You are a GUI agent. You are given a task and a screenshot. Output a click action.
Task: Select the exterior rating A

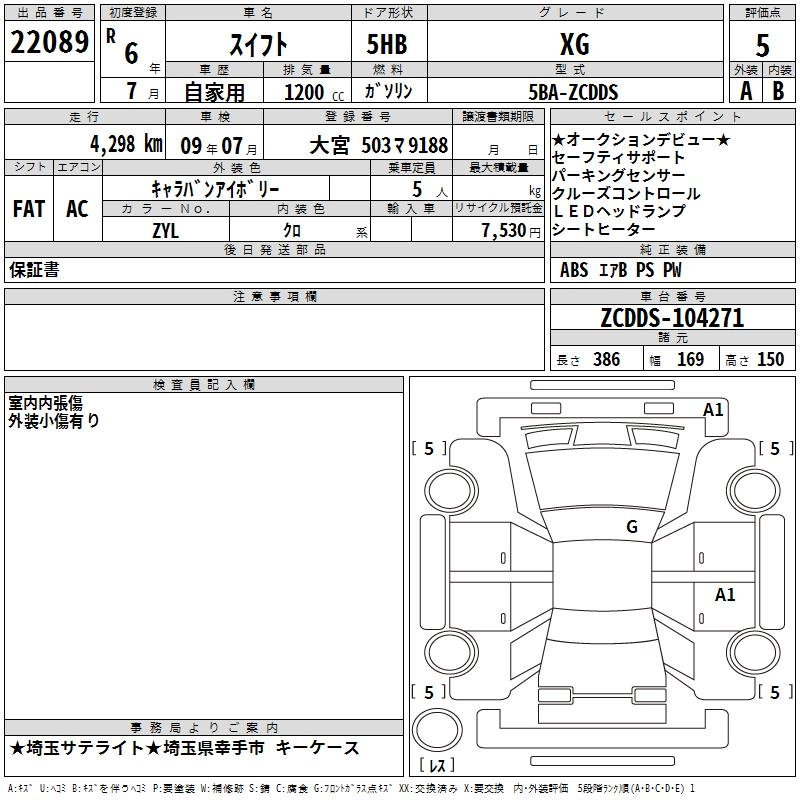[x=746, y=91]
